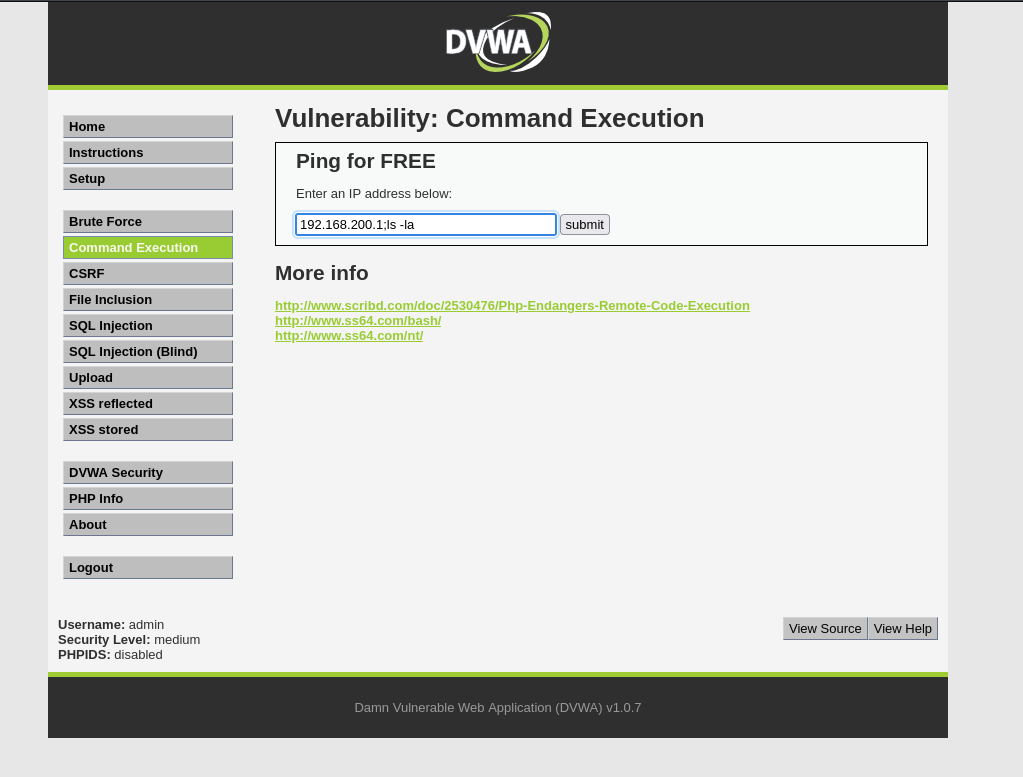Viewport: 1023px width, 777px height.
Task: Open SQL Injection (Blind) page
Action: point(148,352)
